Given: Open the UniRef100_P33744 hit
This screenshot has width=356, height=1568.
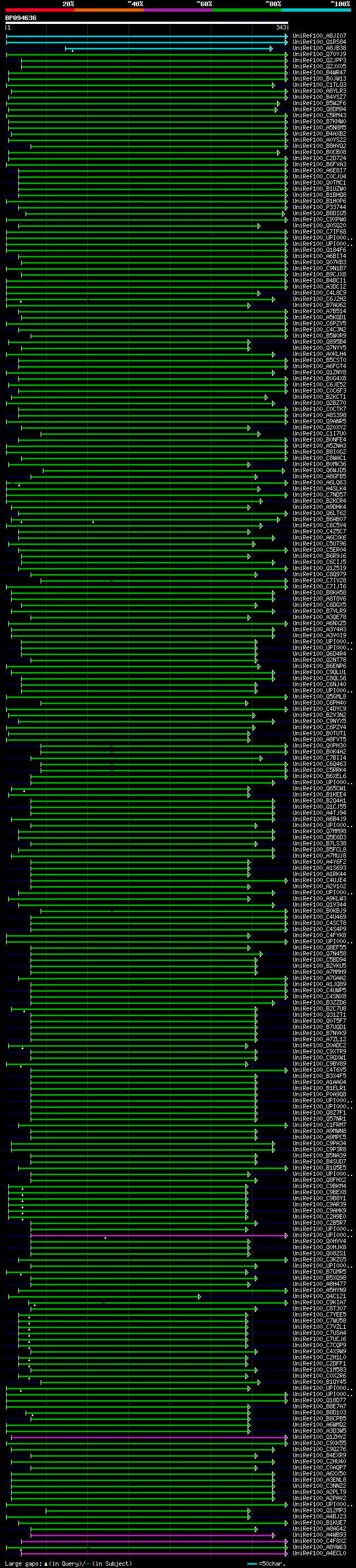Looking at the screenshot, I should click(x=319, y=207).
